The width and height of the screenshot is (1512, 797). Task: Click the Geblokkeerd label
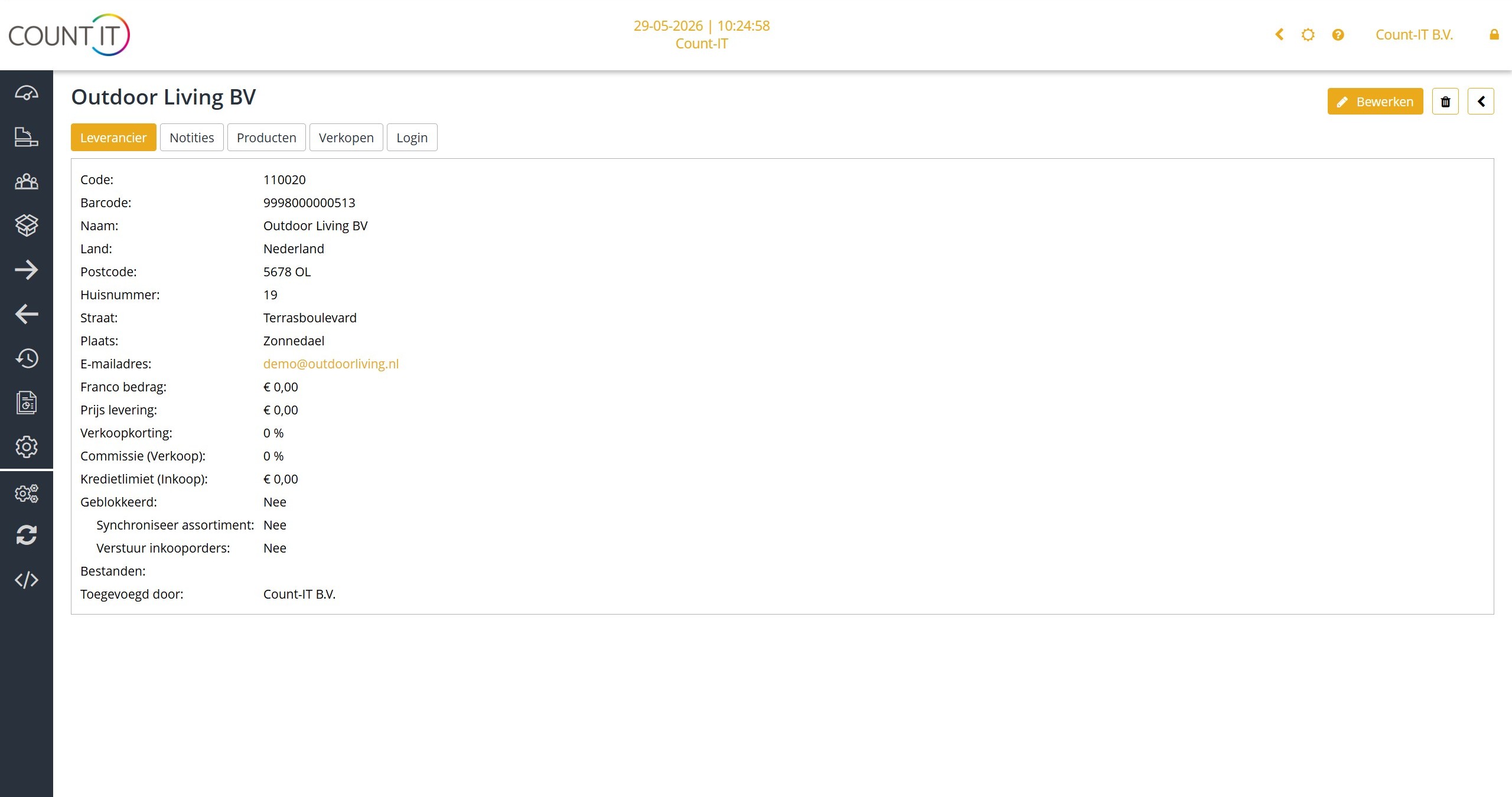(119, 502)
